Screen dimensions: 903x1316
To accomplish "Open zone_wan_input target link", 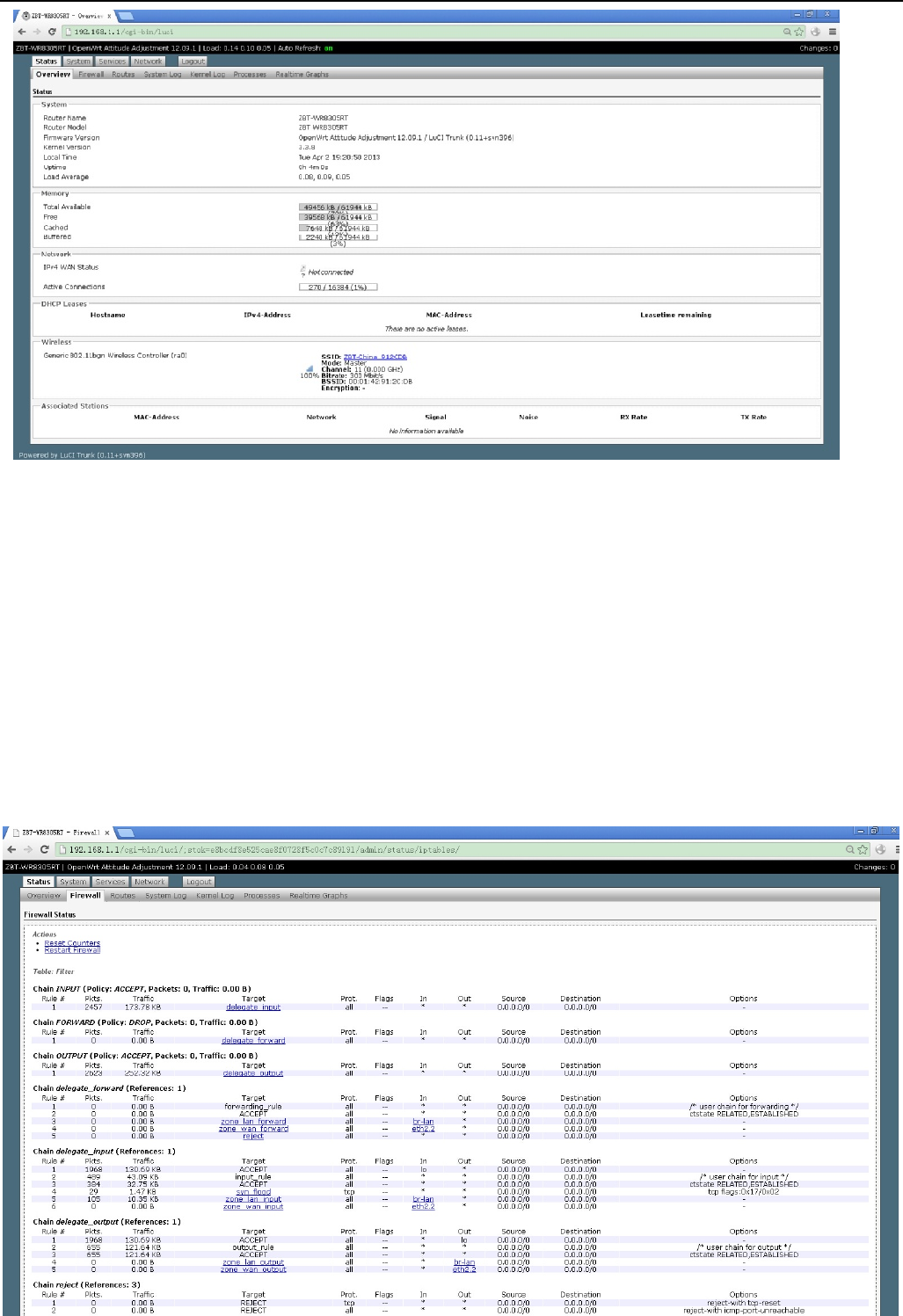I will pyautogui.click(x=253, y=1207).
